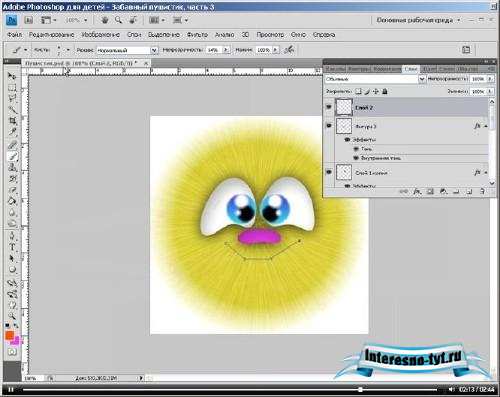Open the Редактирование menu

pyautogui.click(x=51, y=35)
